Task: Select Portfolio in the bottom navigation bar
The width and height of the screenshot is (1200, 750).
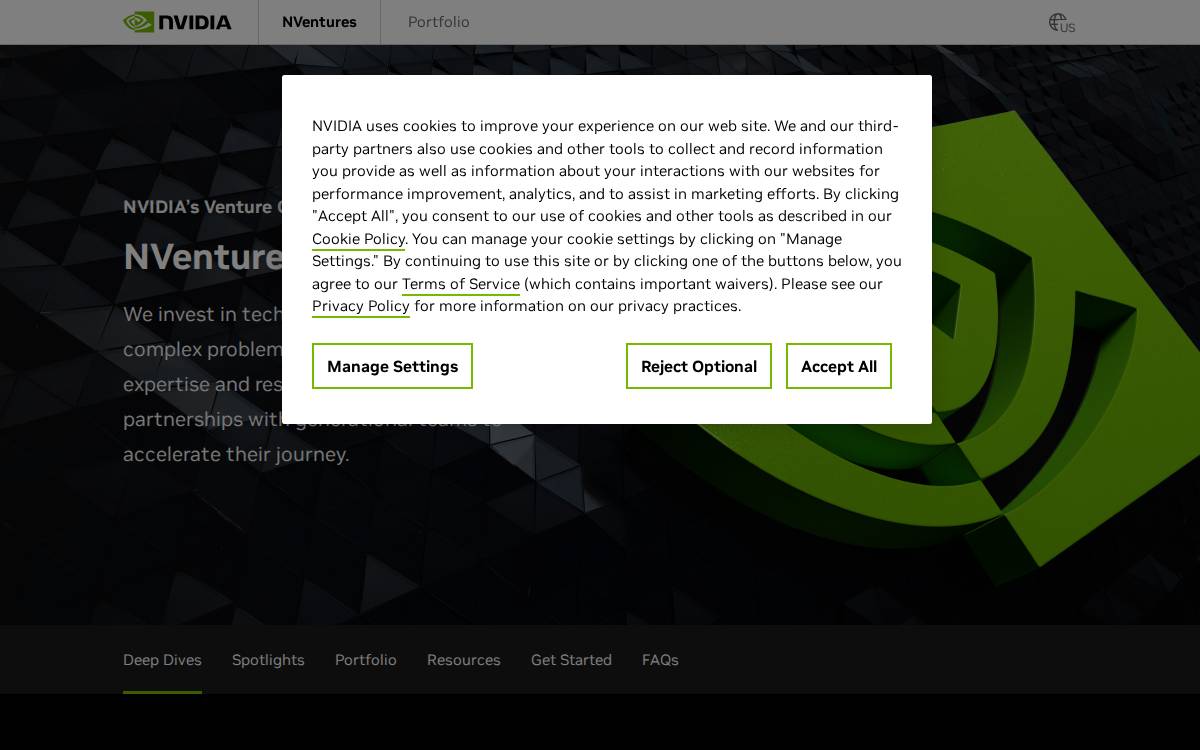Action: (x=366, y=660)
